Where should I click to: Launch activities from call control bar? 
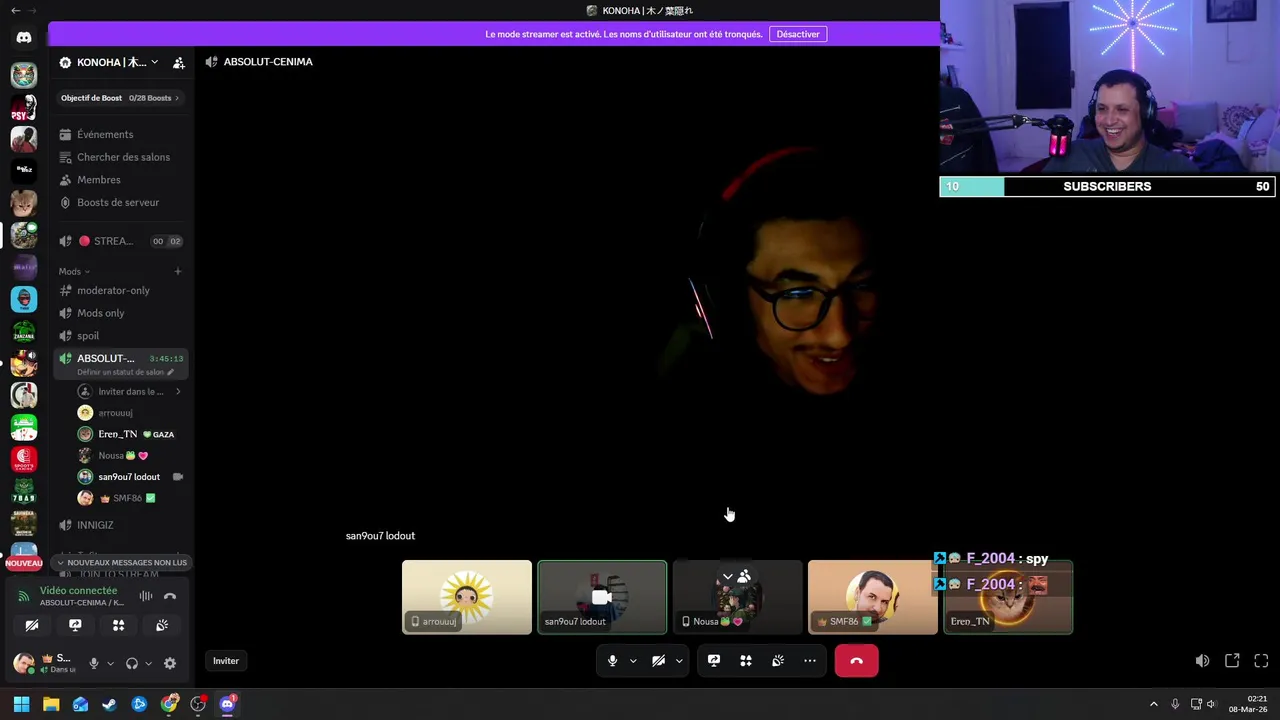pos(746,661)
